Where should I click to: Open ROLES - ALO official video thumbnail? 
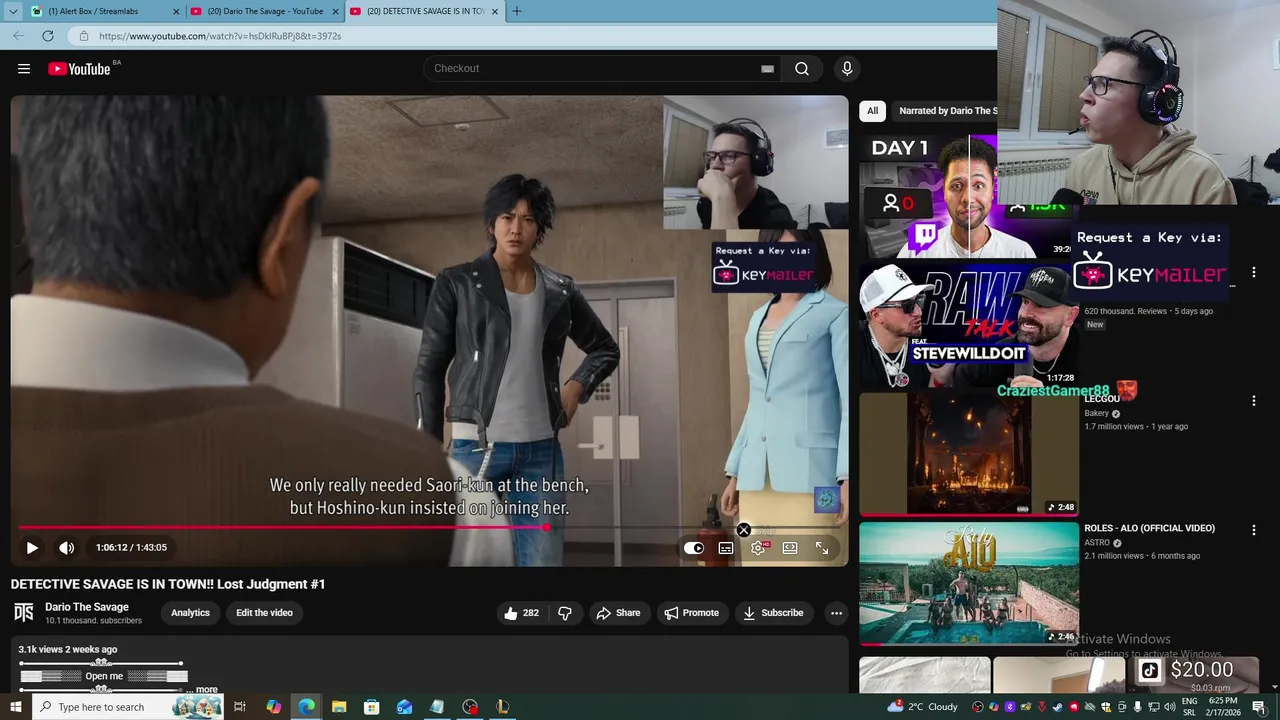[969, 583]
